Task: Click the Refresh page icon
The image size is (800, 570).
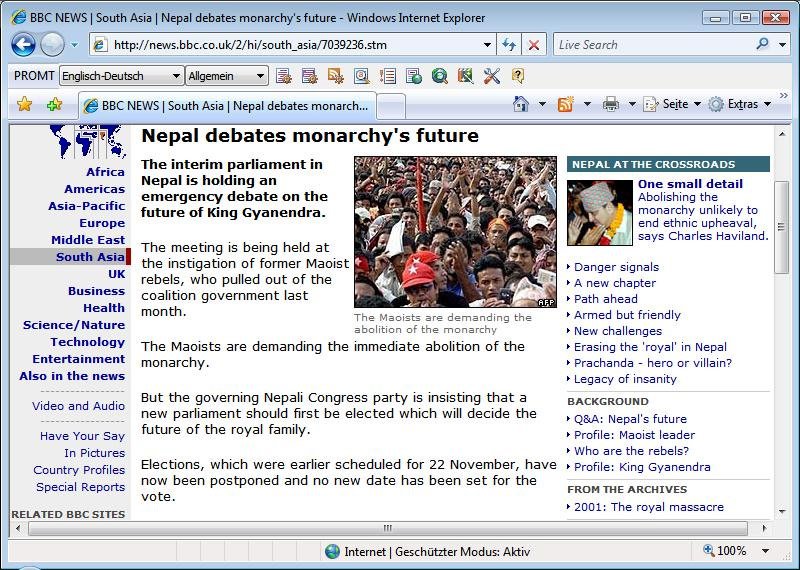Action: 509,45
